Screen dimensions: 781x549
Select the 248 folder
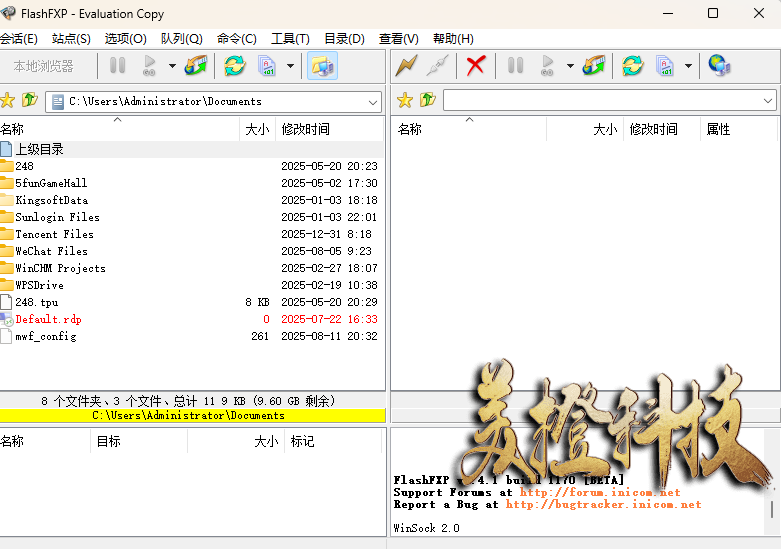[192, 166]
